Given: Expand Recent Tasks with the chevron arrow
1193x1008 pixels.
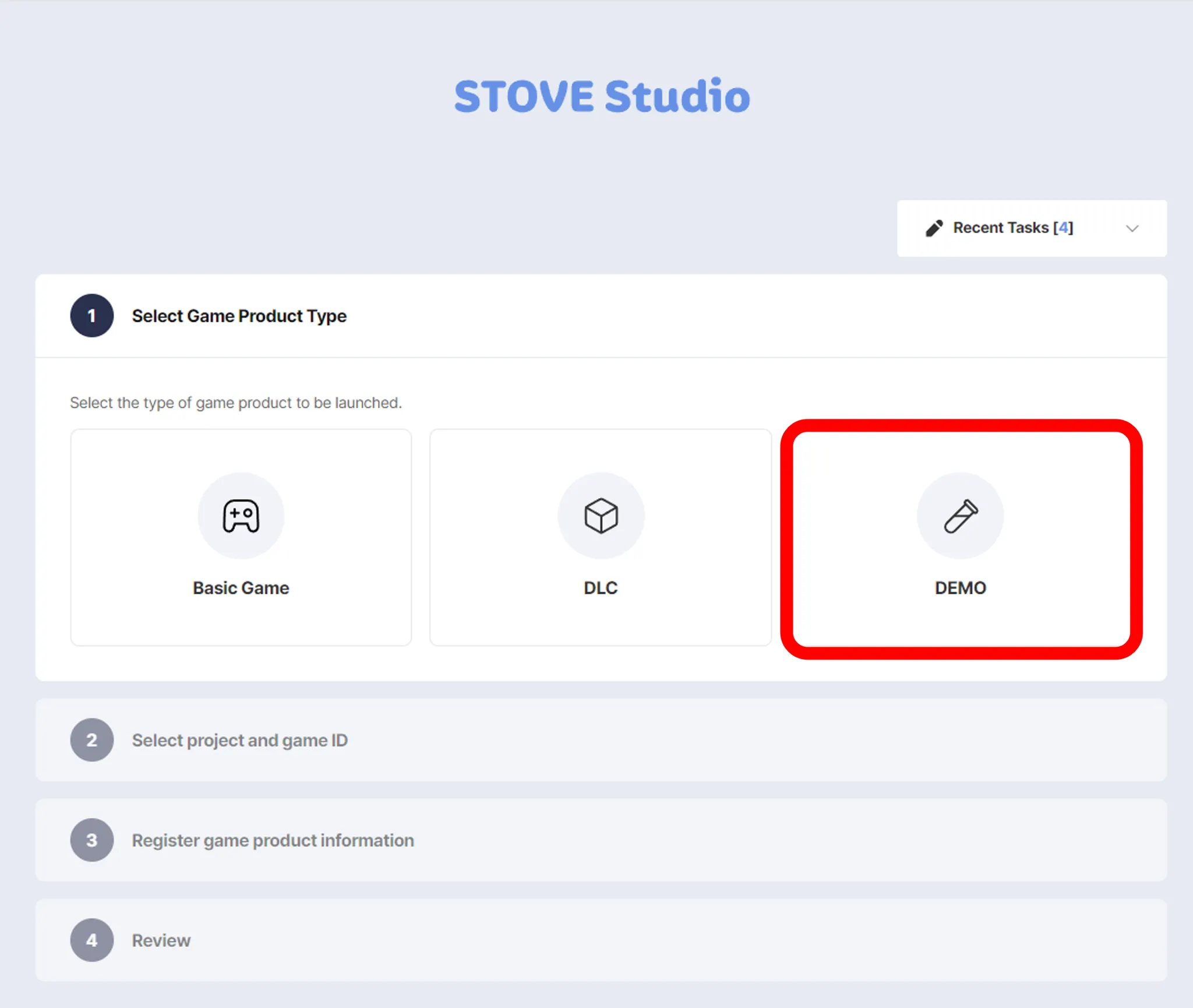Looking at the screenshot, I should [x=1132, y=228].
